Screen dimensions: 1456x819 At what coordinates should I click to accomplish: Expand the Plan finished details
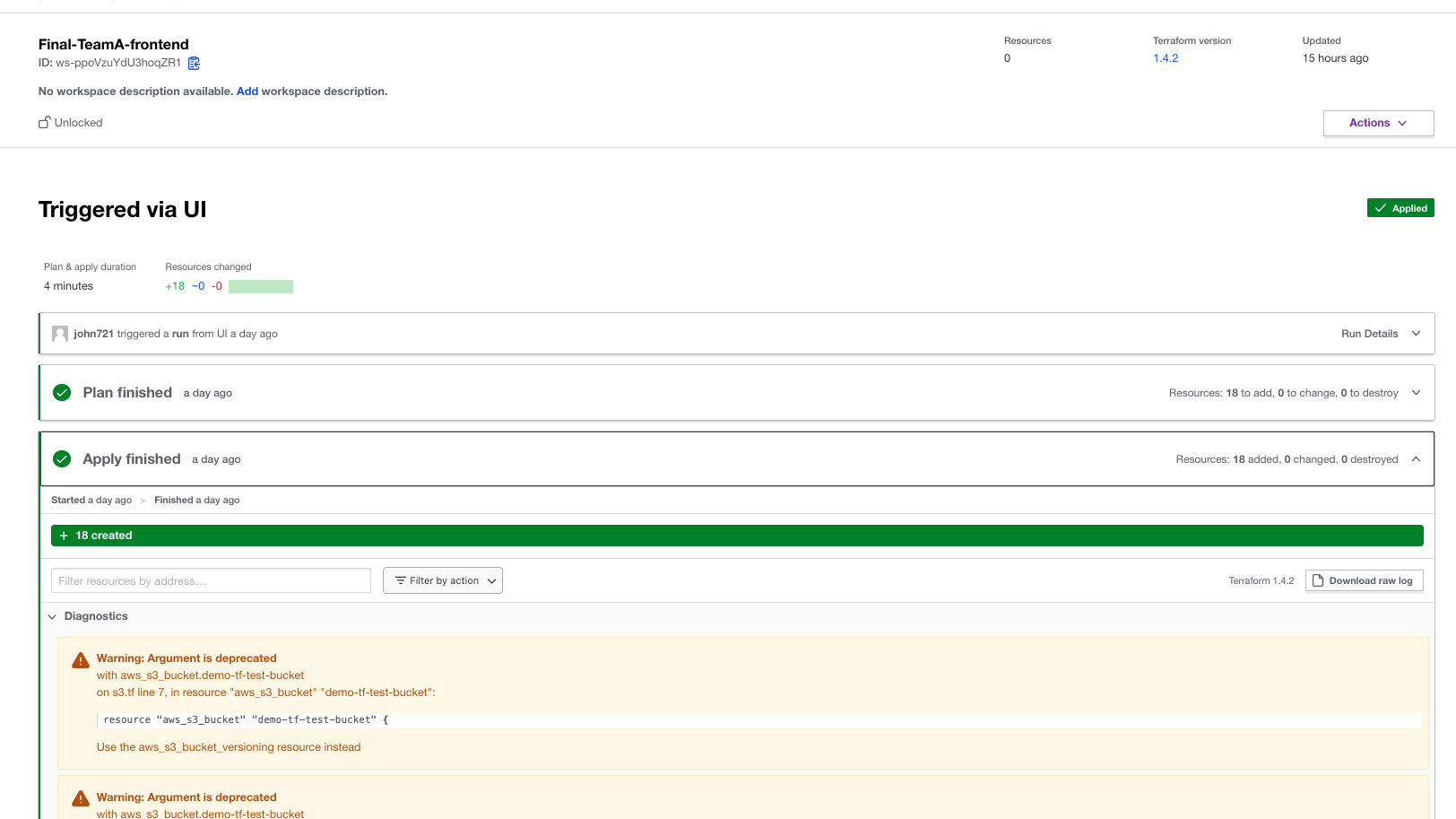tap(1417, 392)
